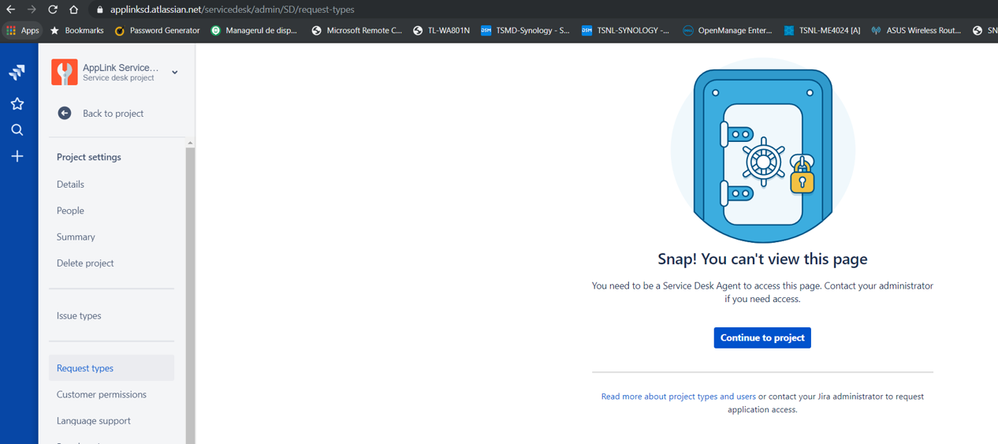Open Details project setting
The width and height of the screenshot is (998, 444).
(x=70, y=184)
